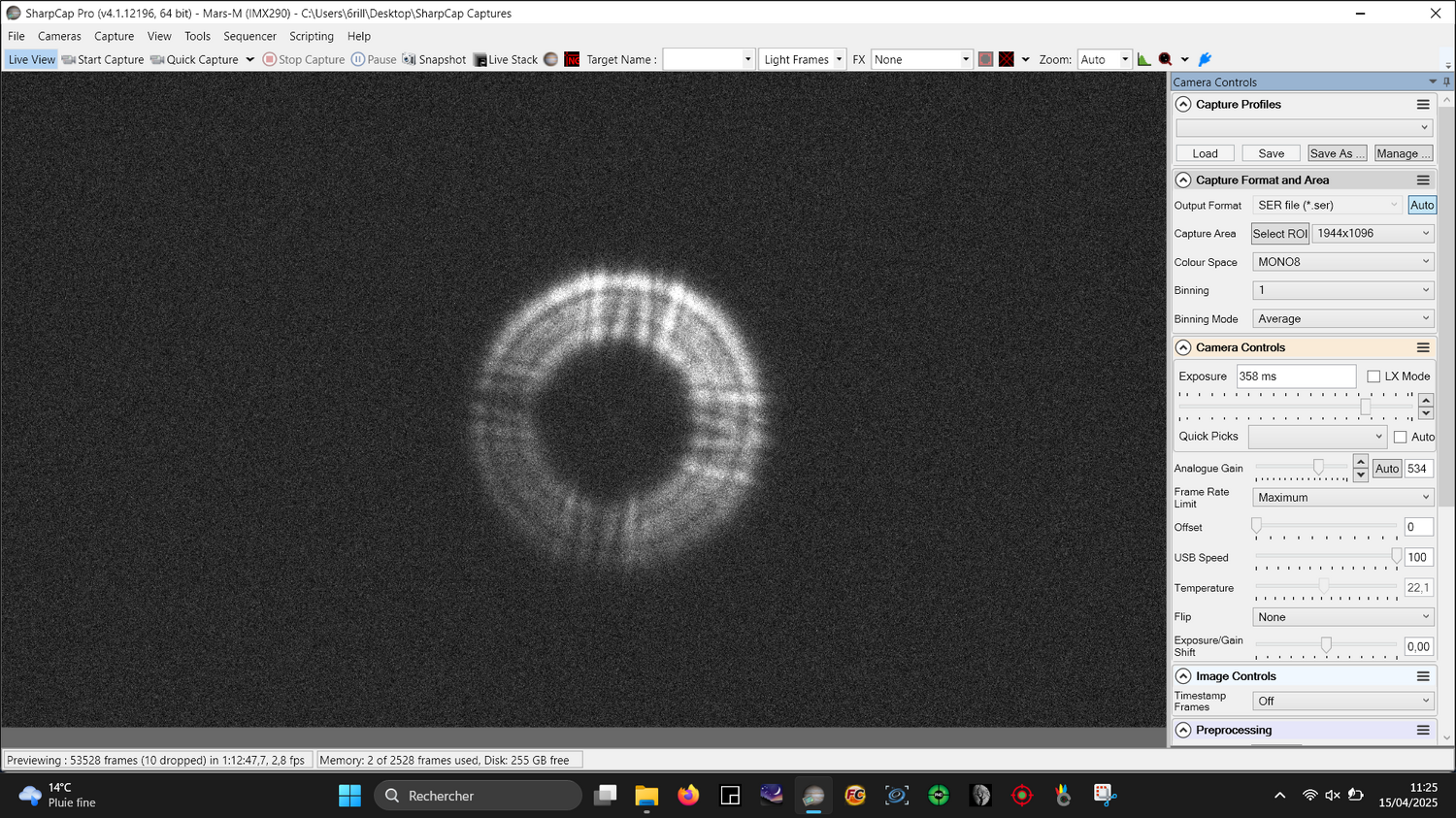Screen dimensions: 1456x818
Task: Pause the camera preview
Action: coord(374,59)
